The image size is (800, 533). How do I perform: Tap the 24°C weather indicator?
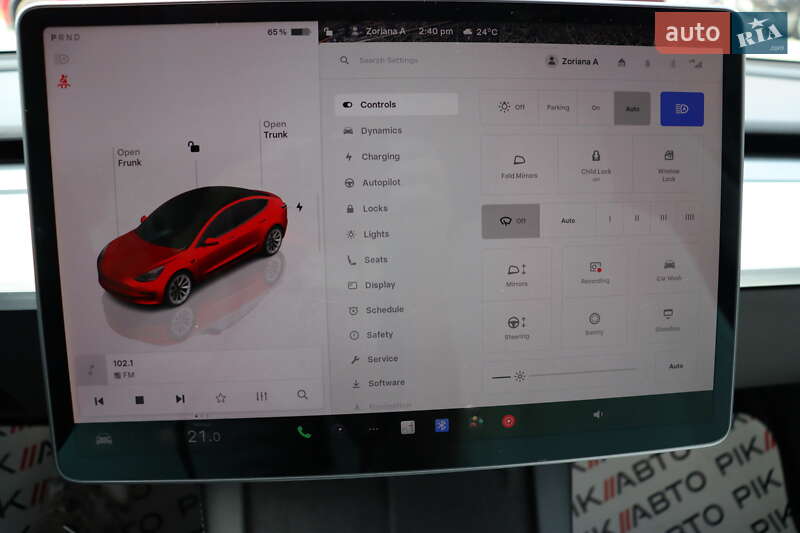[480, 32]
